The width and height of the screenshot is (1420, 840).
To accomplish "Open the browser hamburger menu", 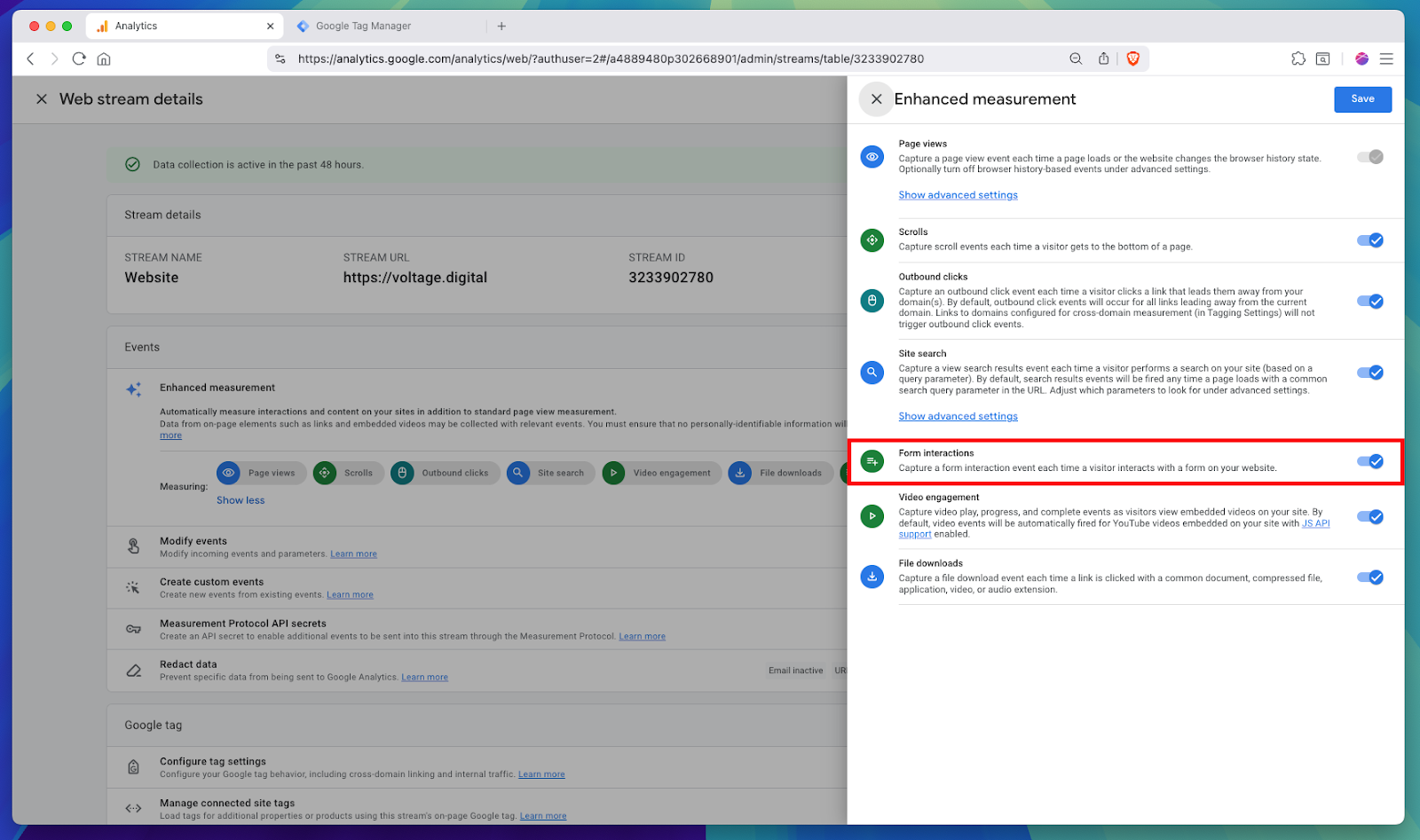I will tap(1386, 59).
